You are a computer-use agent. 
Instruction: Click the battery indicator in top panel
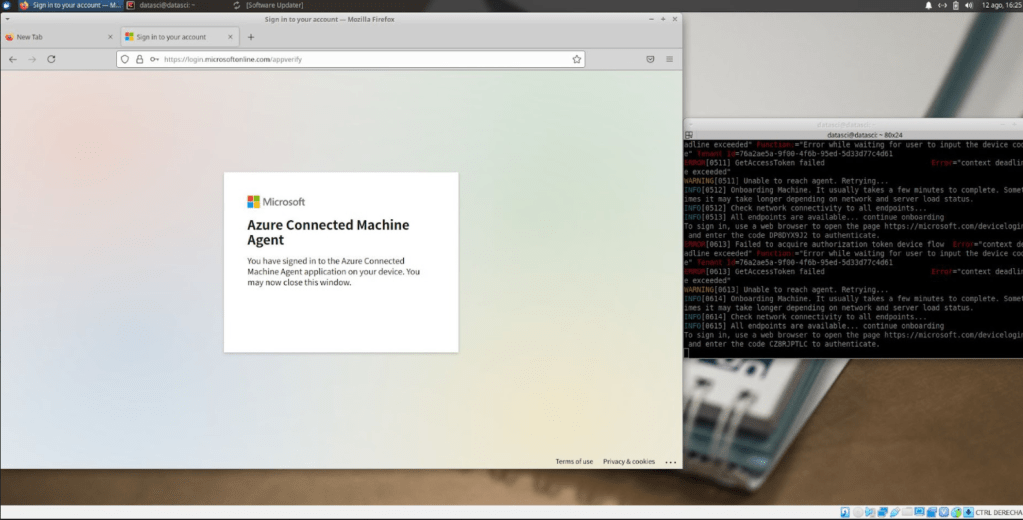coord(957,6)
